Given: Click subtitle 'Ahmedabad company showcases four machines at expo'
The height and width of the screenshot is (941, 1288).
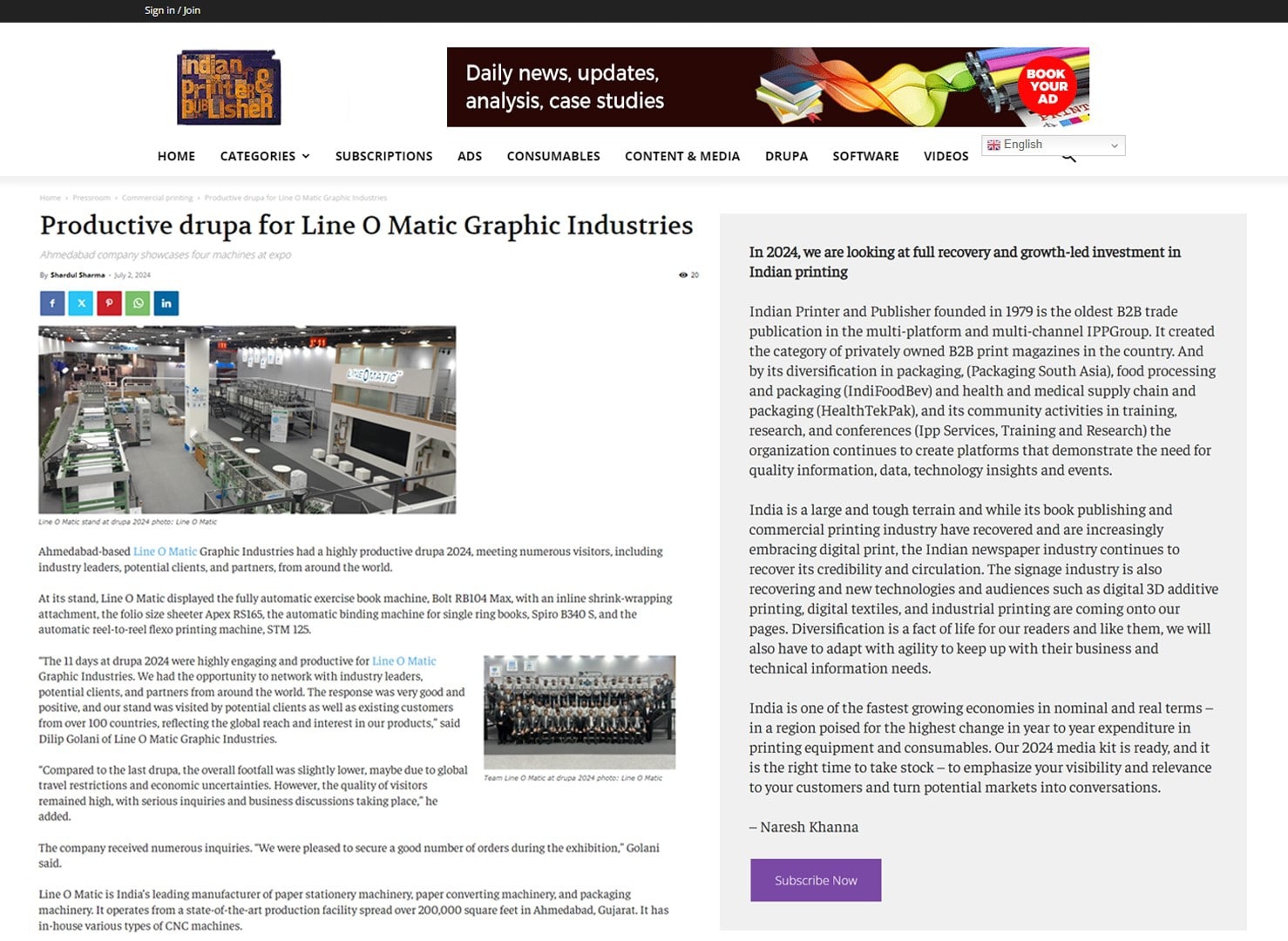Looking at the screenshot, I should tap(166, 254).
